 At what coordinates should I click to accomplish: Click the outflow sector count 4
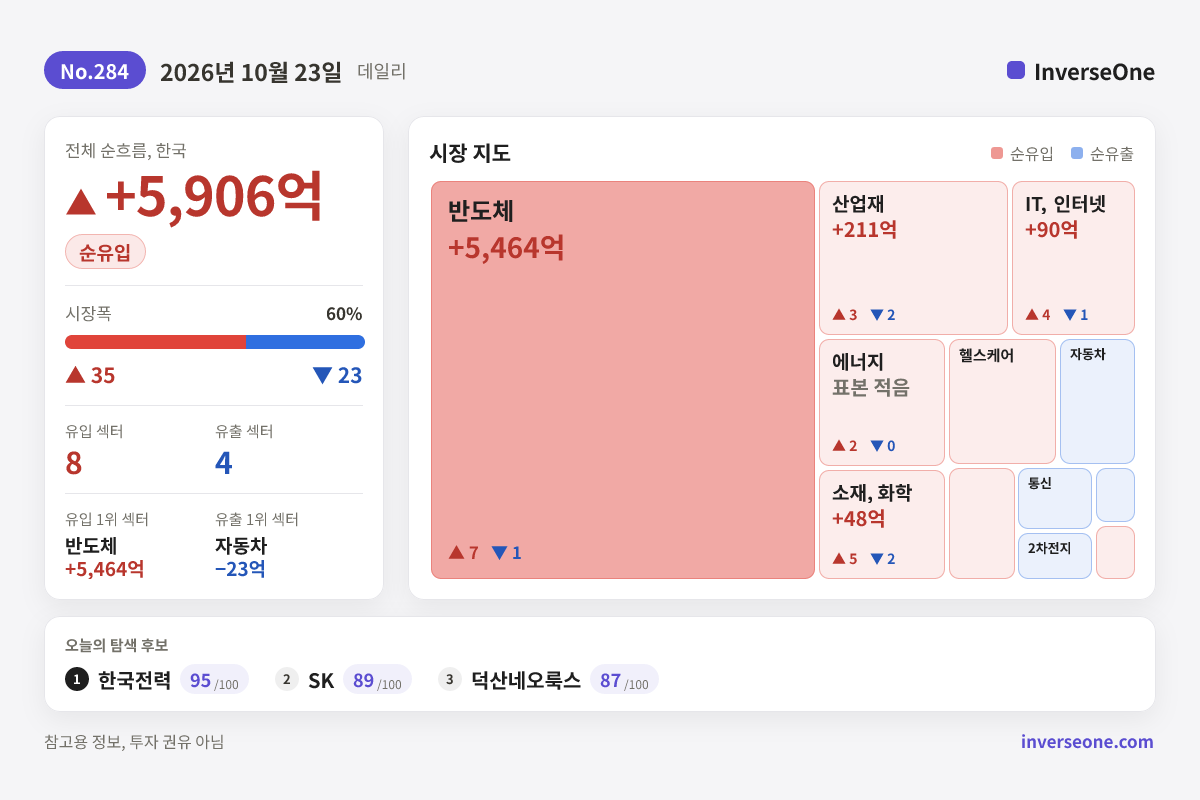click(224, 463)
